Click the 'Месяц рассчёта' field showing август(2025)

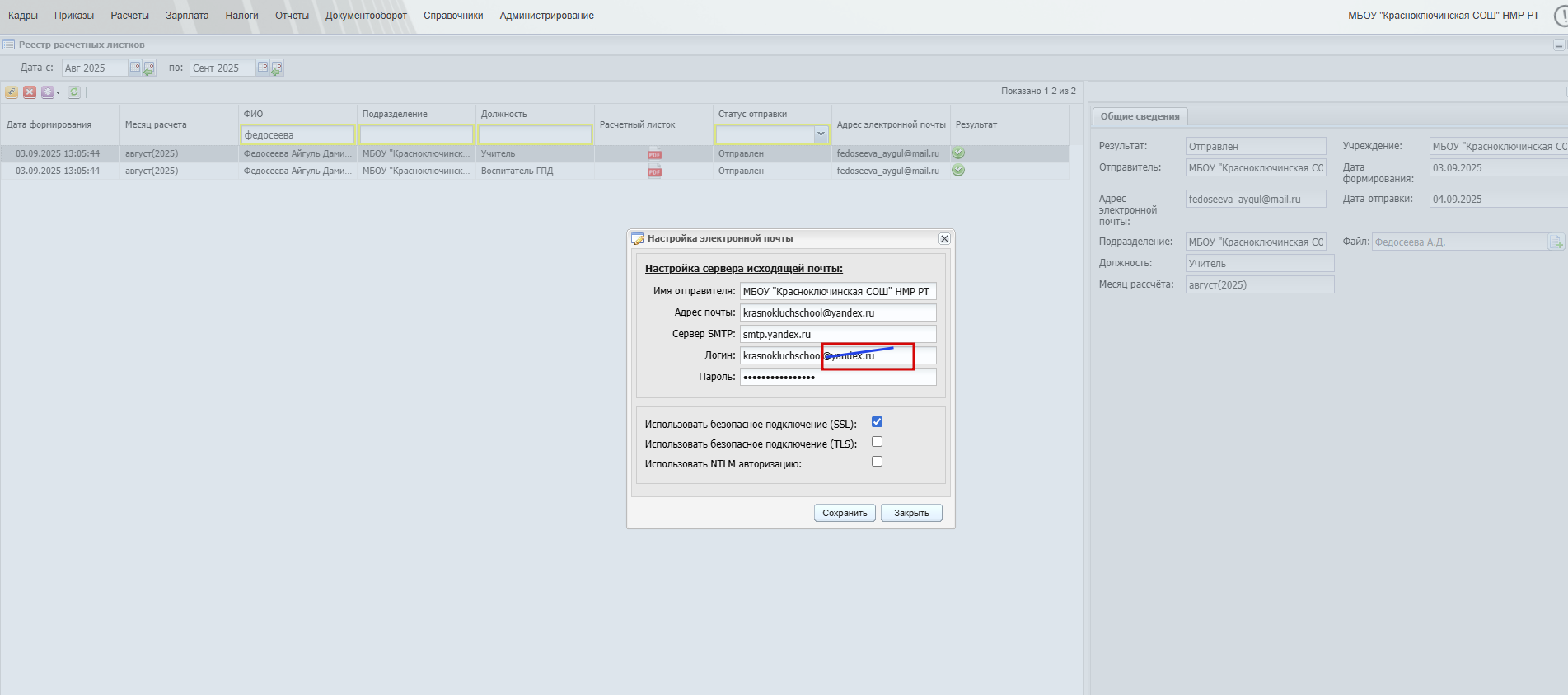click(1260, 284)
